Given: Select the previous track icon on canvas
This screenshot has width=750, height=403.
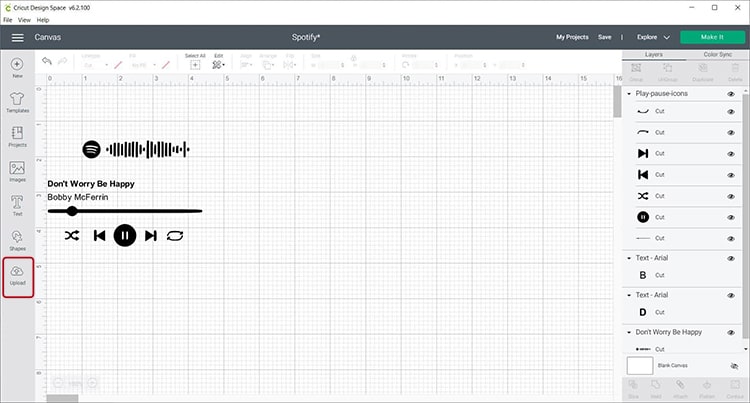Looking at the screenshot, I should pyautogui.click(x=99, y=235).
